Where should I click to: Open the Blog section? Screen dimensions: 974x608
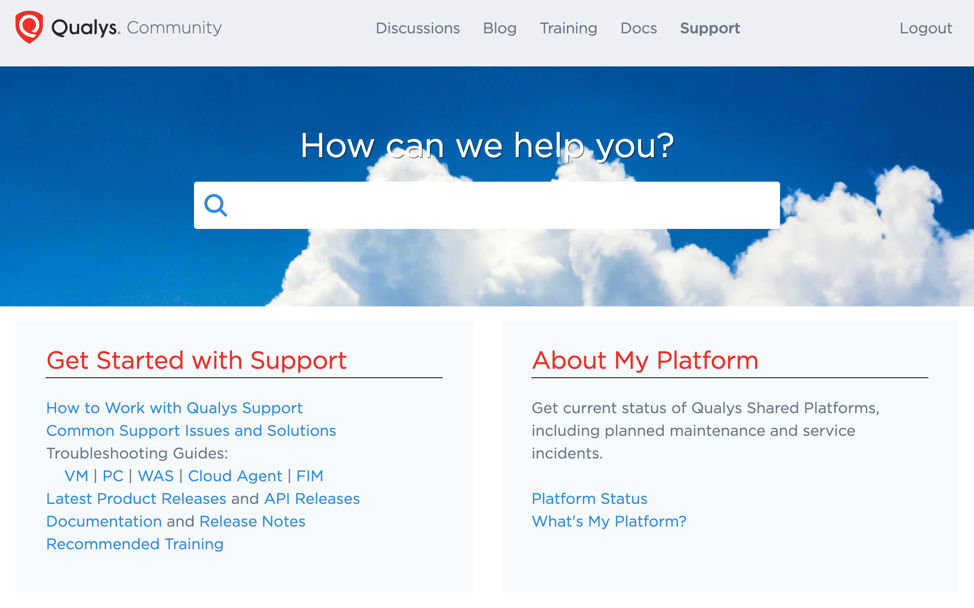499,28
